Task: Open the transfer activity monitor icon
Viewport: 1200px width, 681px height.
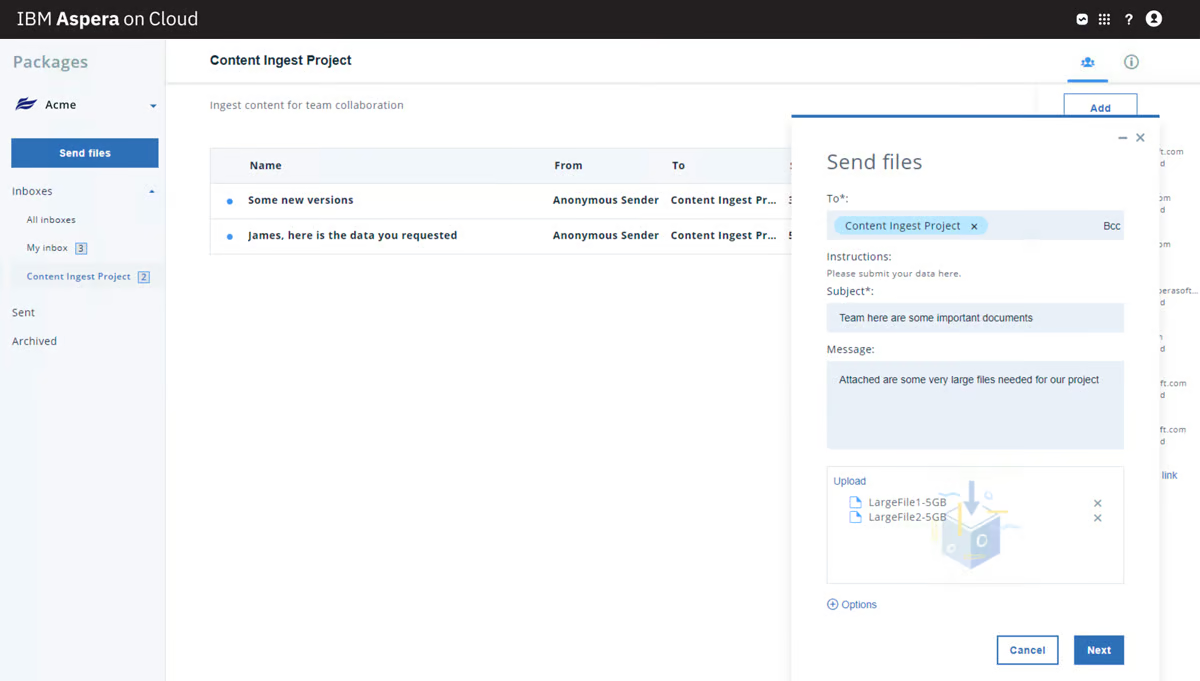Action: click(x=1081, y=18)
